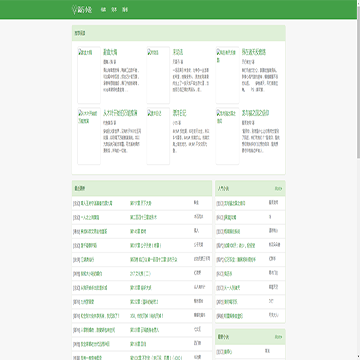Click the More link in the first category panel header

[278, 189]
